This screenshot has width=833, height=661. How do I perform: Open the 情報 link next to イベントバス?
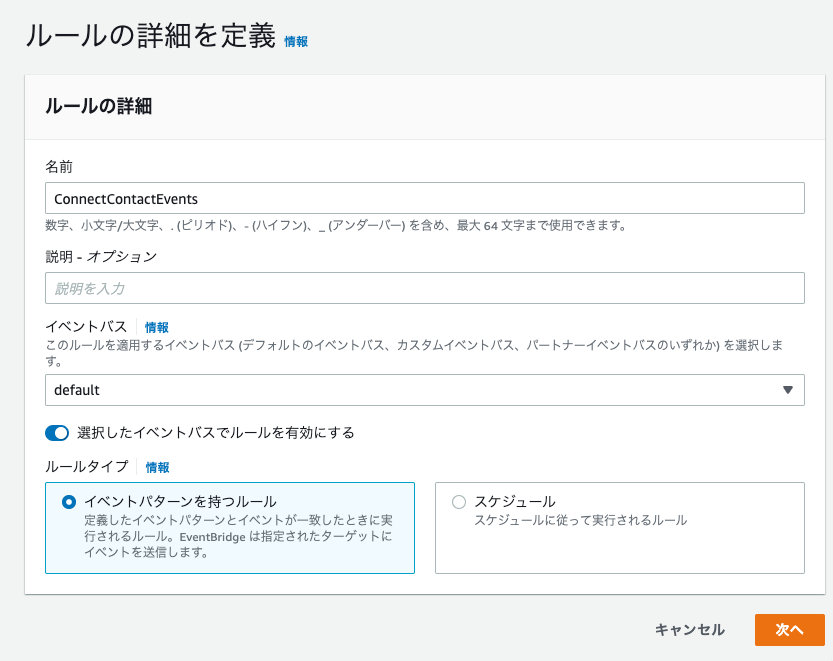[157, 327]
